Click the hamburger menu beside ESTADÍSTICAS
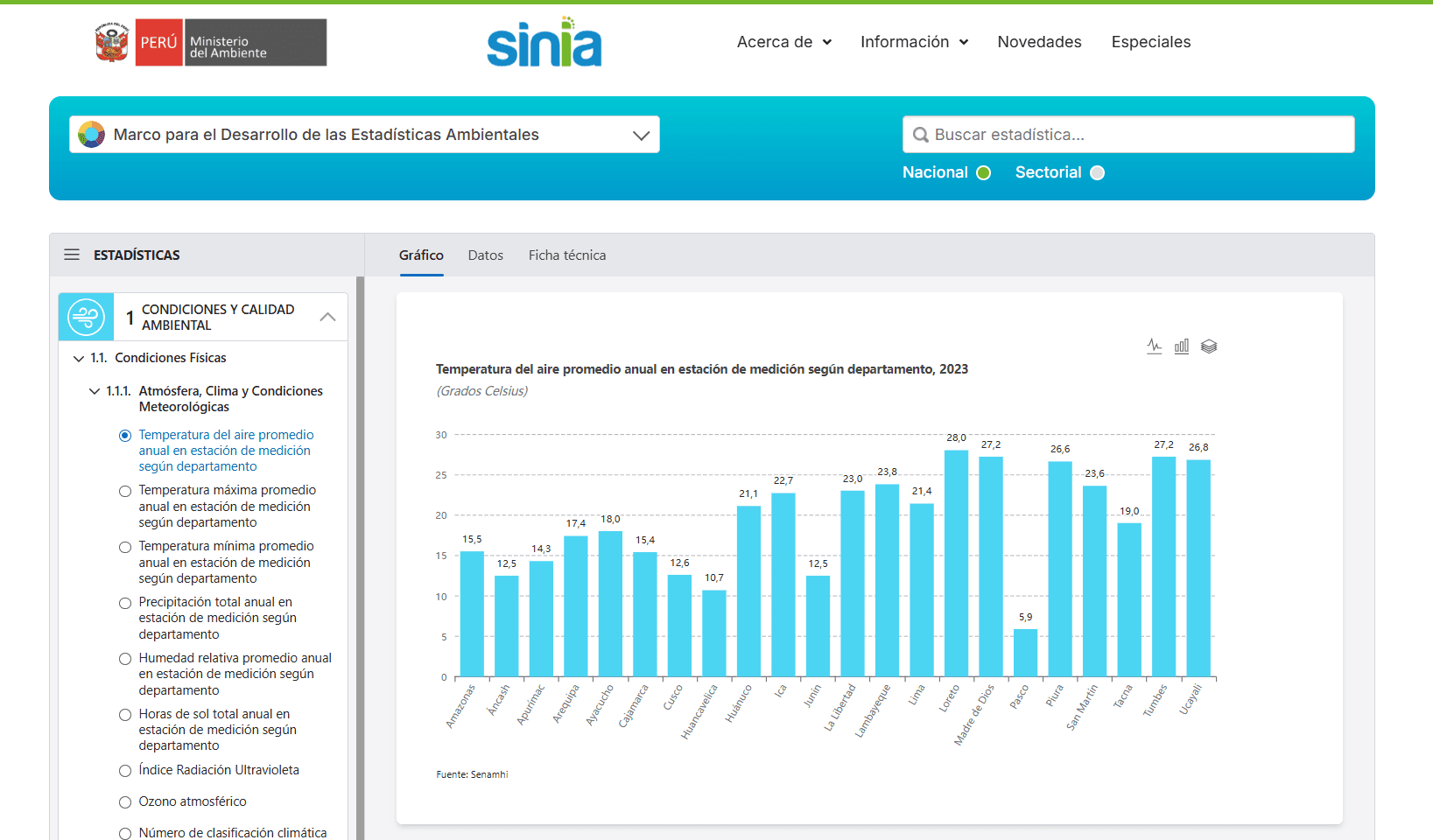Viewport: 1433px width, 840px height. tap(72, 255)
